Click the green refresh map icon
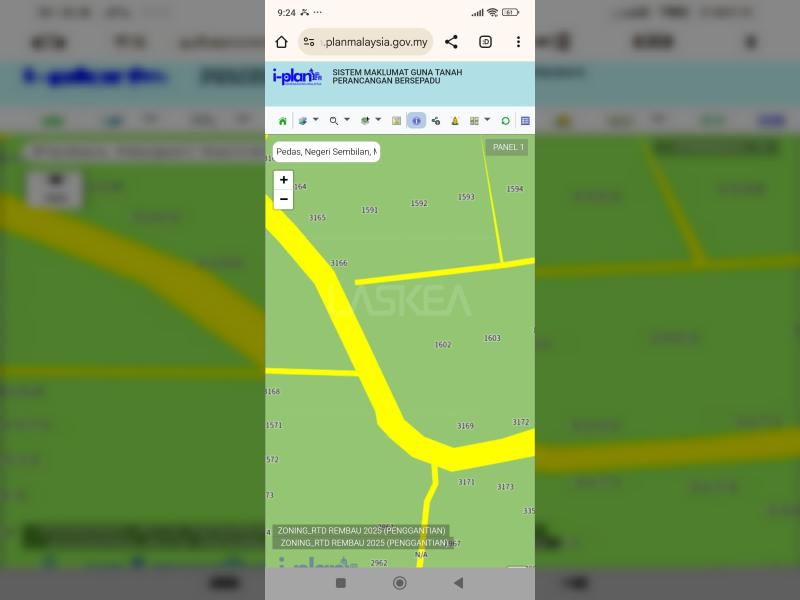800x600 pixels. click(505, 121)
